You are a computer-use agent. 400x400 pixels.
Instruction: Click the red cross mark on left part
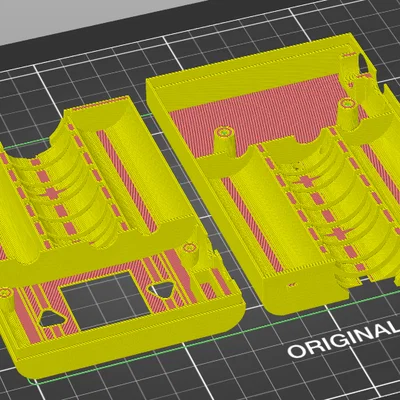click(51, 193)
